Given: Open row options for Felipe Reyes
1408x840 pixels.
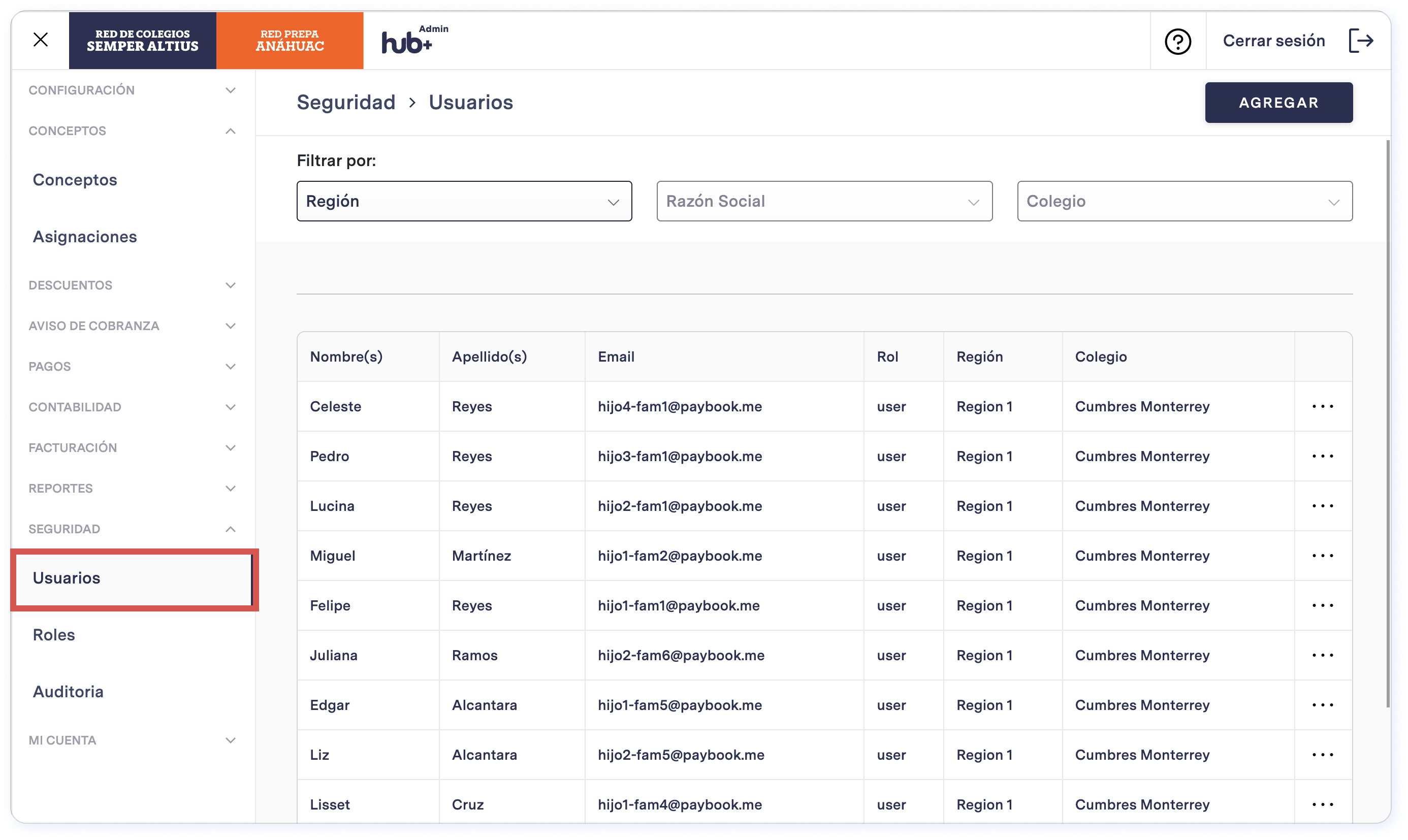Looking at the screenshot, I should tap(1323, 606).
